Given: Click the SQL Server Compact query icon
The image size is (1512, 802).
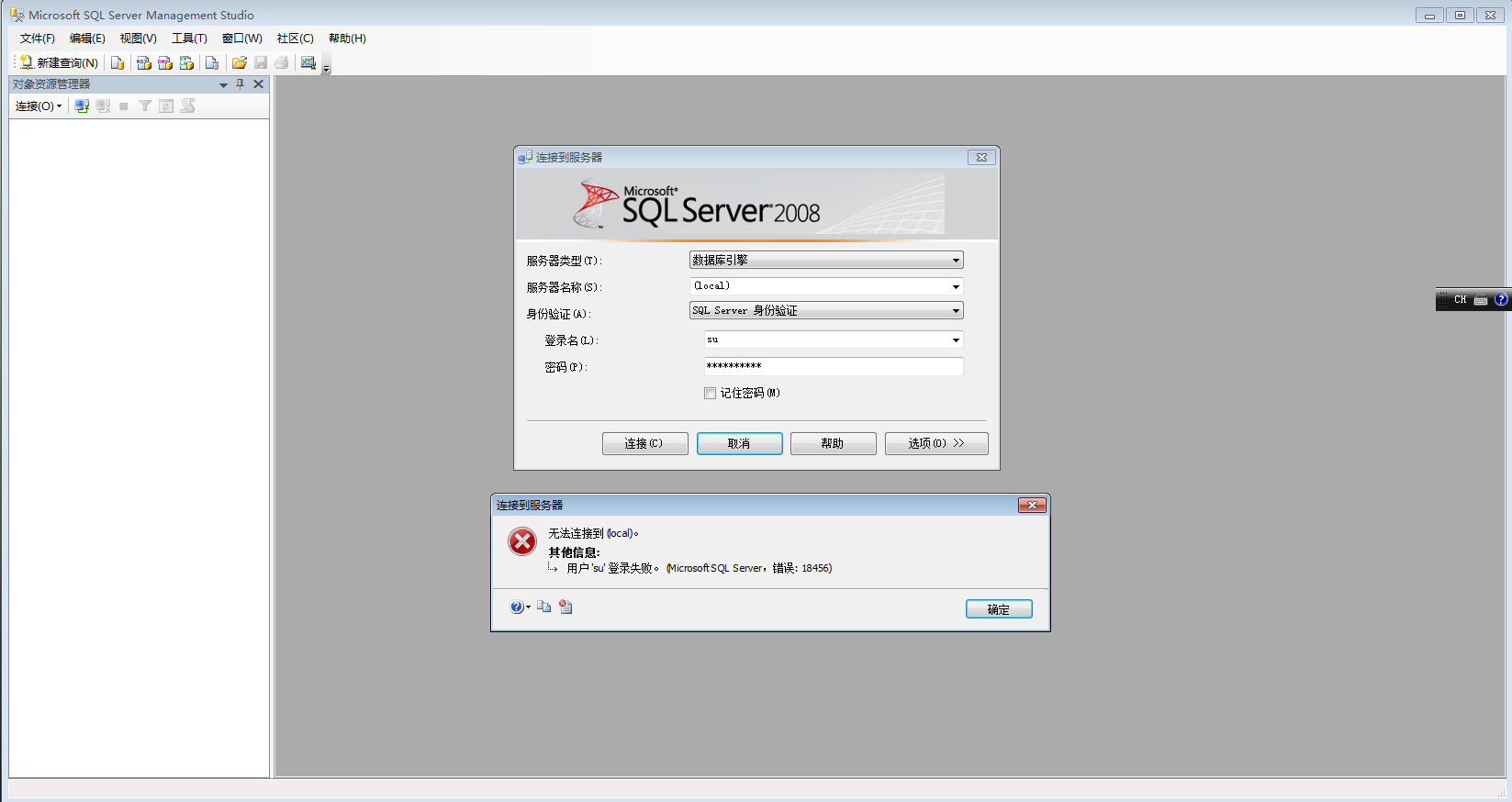Looking at the screenshot, I should (212, 62).
